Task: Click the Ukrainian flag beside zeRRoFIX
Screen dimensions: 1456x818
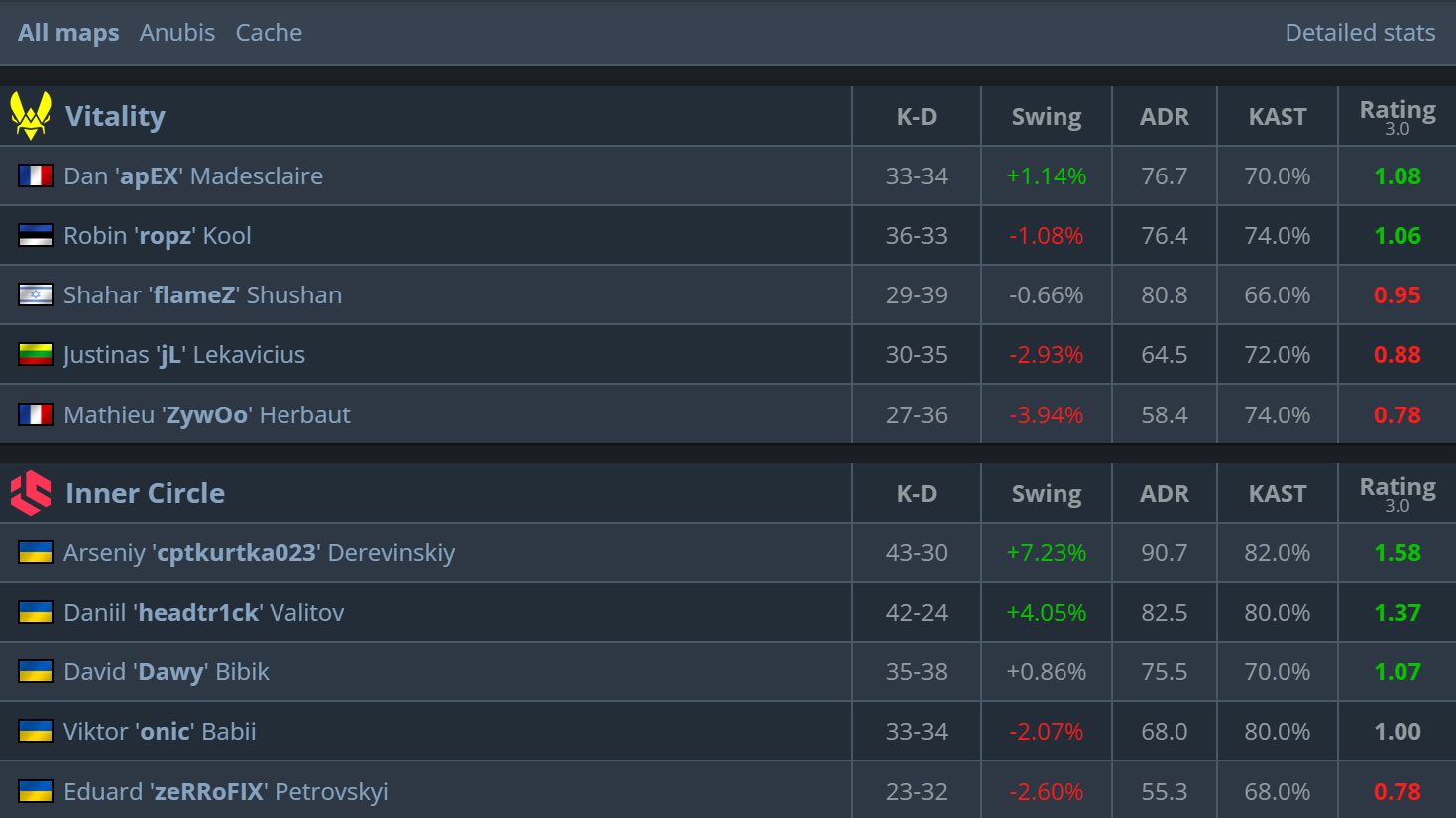Action: (x=36, y=791)
